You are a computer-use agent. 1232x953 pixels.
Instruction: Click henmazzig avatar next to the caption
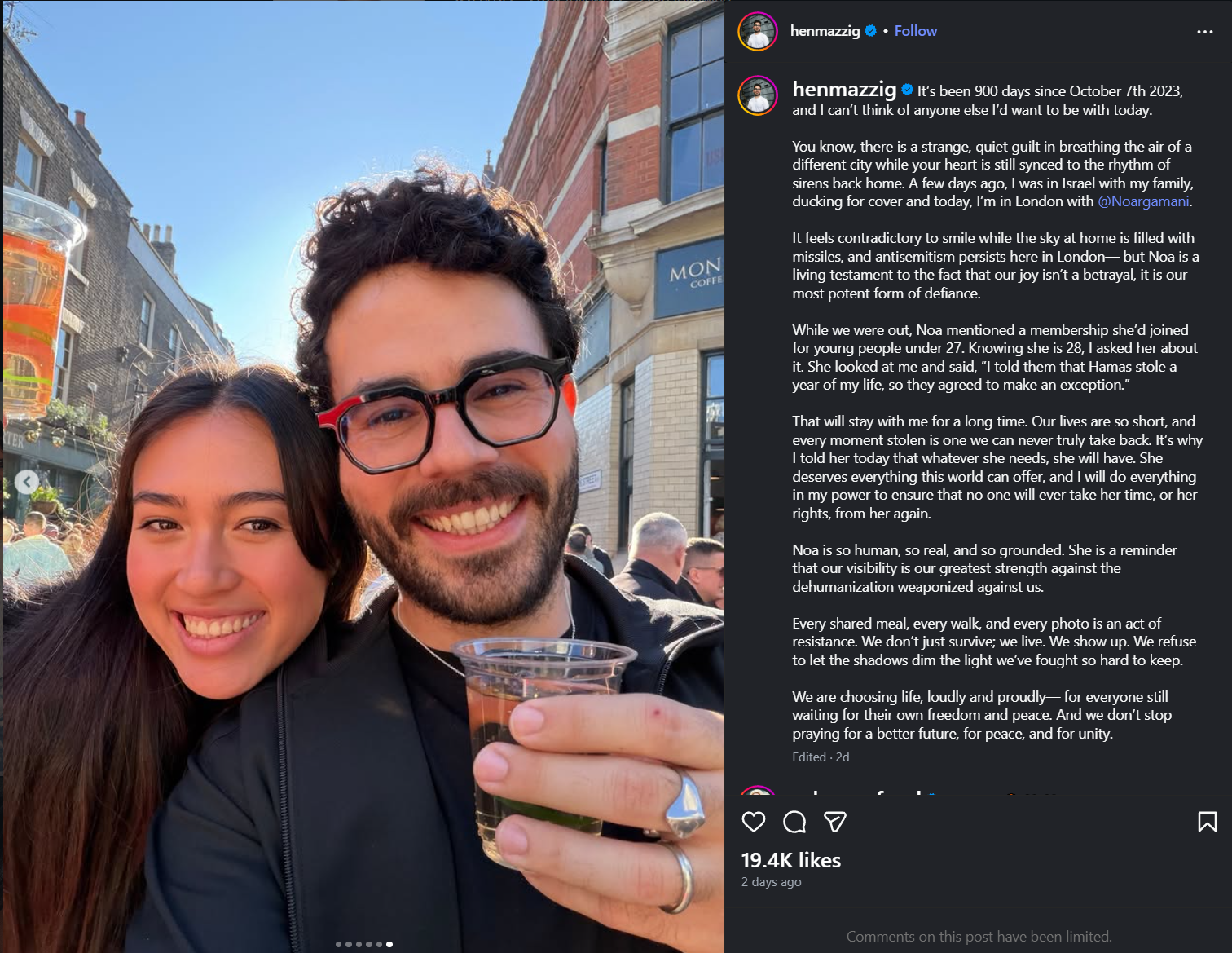[758, 95]
